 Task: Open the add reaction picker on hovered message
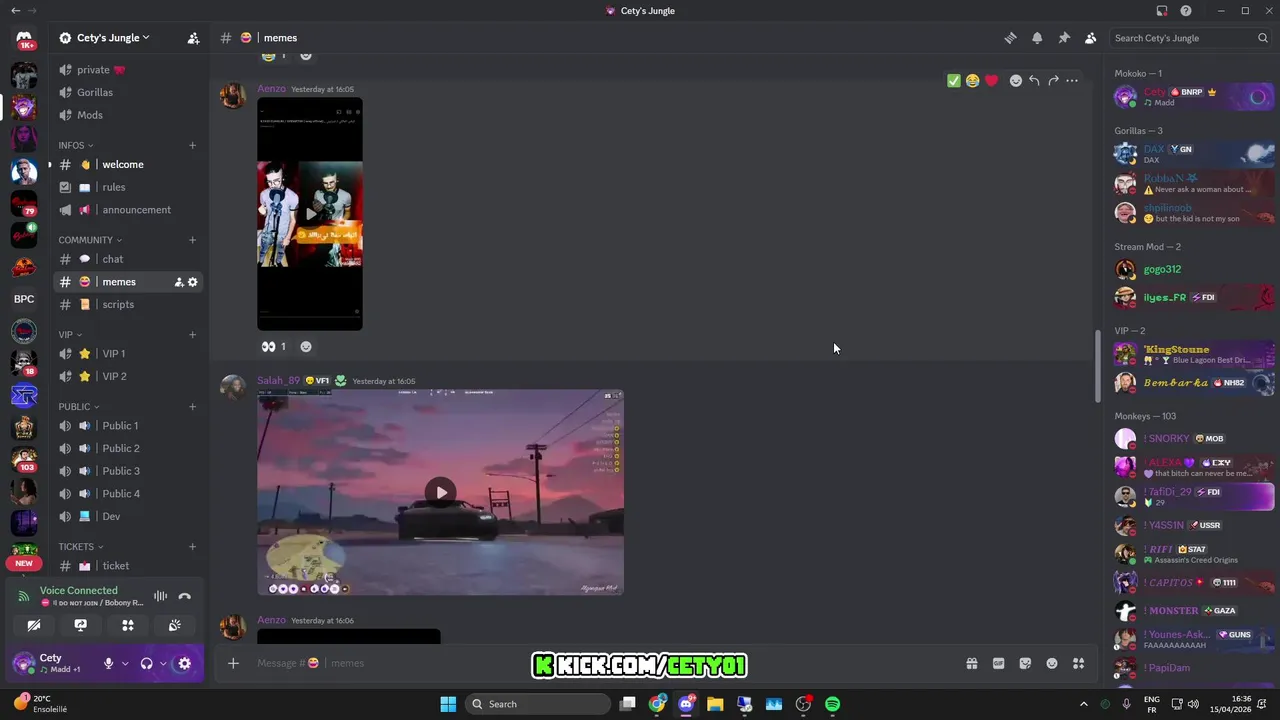[1016, 81]
